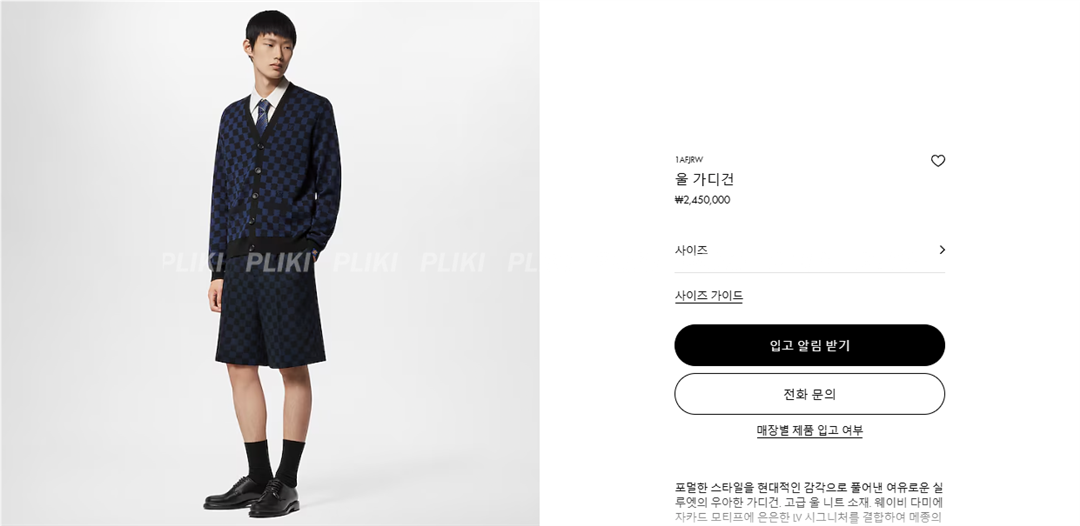Screen dimensions: 1080x526
Task: Open the 사이즈 가이드 link
Action: tap(709, 296)
